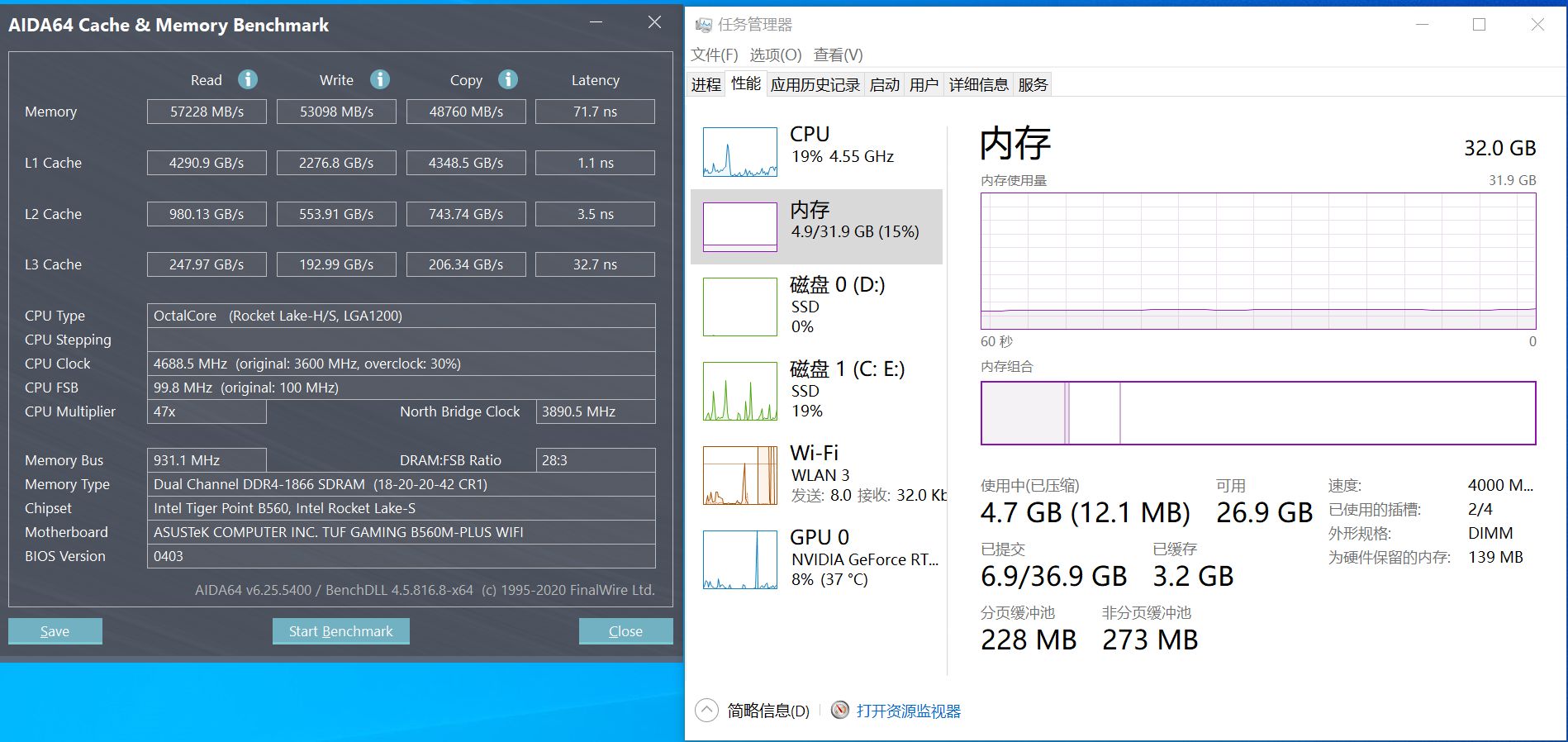The height and width of the screenshot is (742, 1568).
Task: Click the L1 Cache Write 2276.8 GB/s field
Action: coord(336,163)
